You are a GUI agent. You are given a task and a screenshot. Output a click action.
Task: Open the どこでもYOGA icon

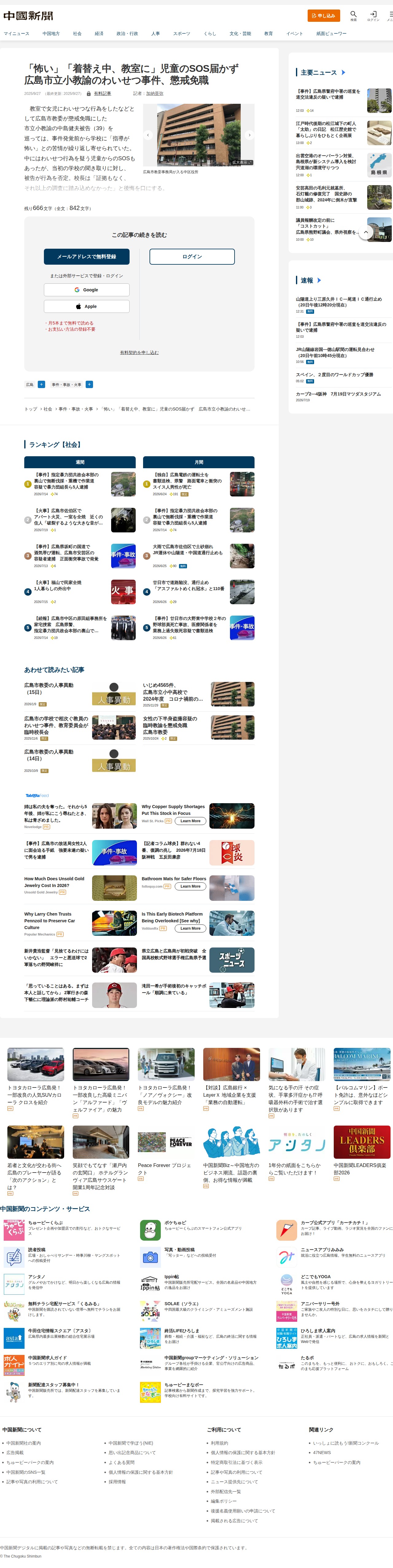point(286,1284)
